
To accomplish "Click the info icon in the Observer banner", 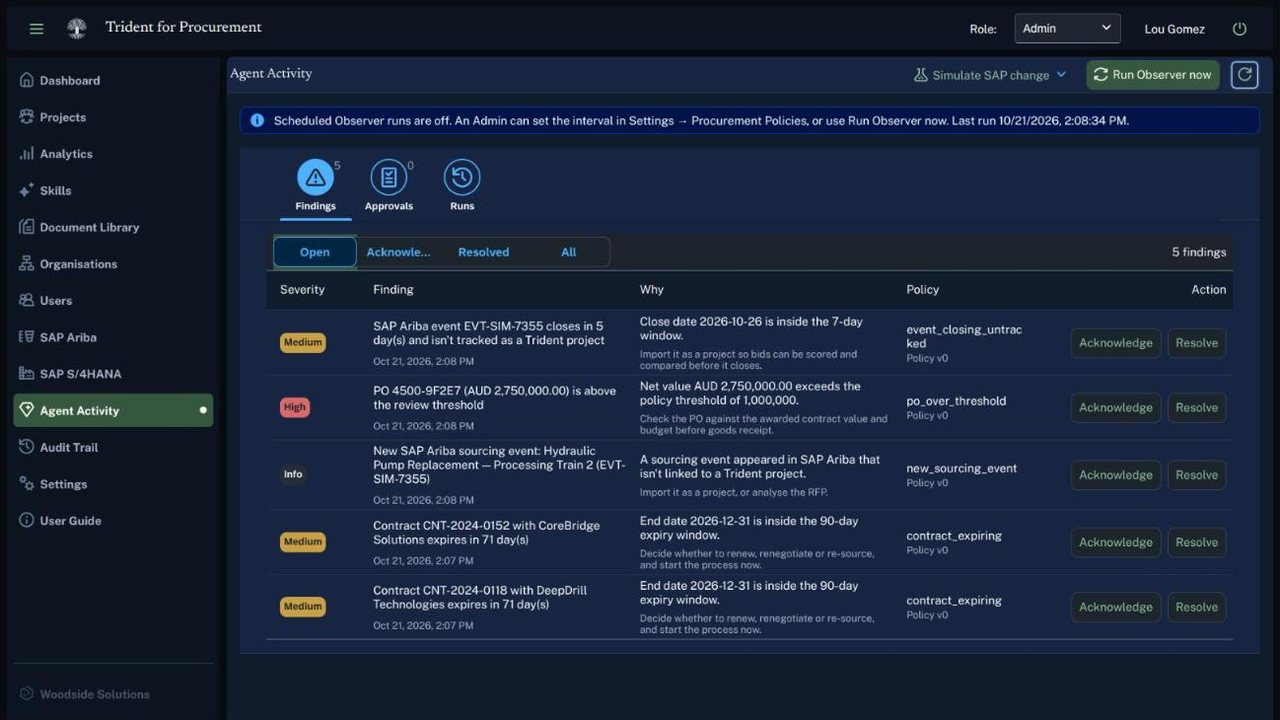I will pyautogui.click(x=257, y=120).
